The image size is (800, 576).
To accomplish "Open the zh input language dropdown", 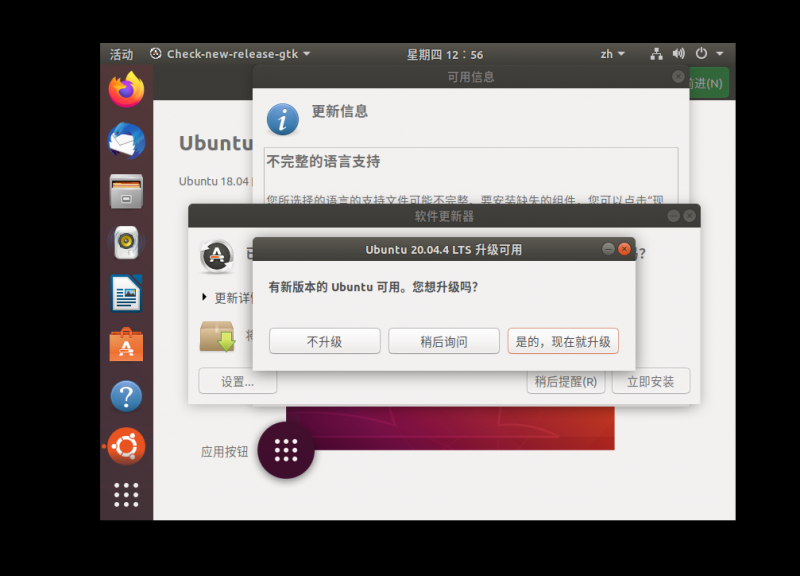I will (x=612, y=54).
